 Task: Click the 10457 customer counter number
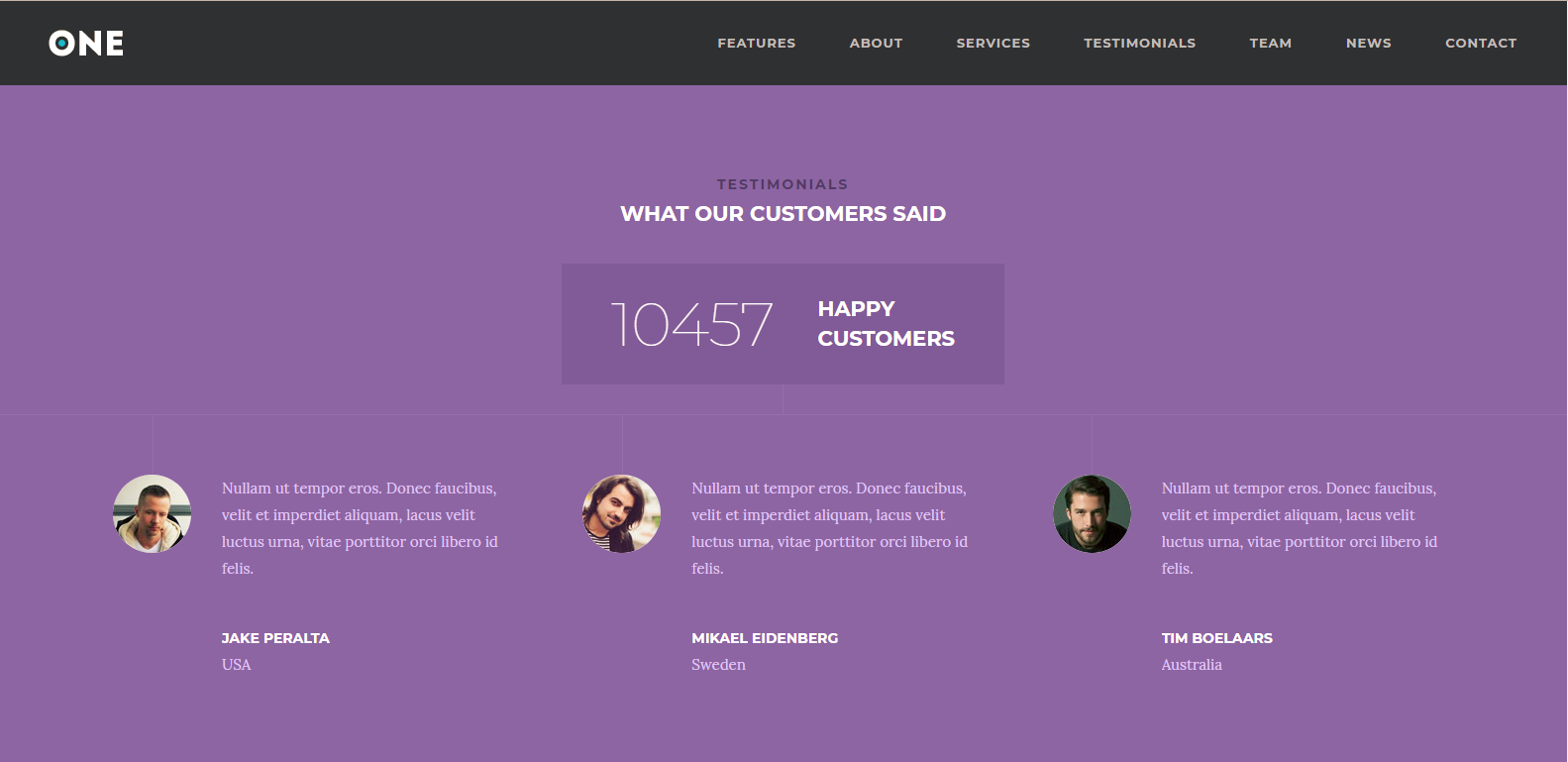pos(691,325)
